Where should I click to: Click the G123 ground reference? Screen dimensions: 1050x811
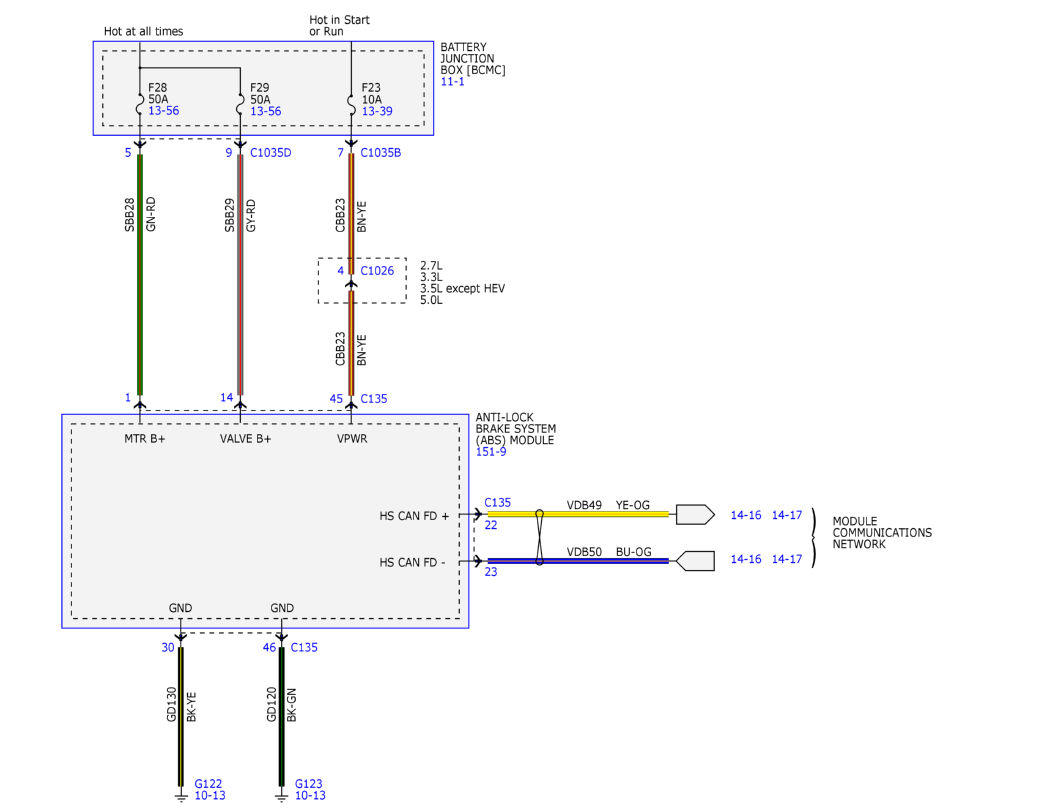pos(309,784)
